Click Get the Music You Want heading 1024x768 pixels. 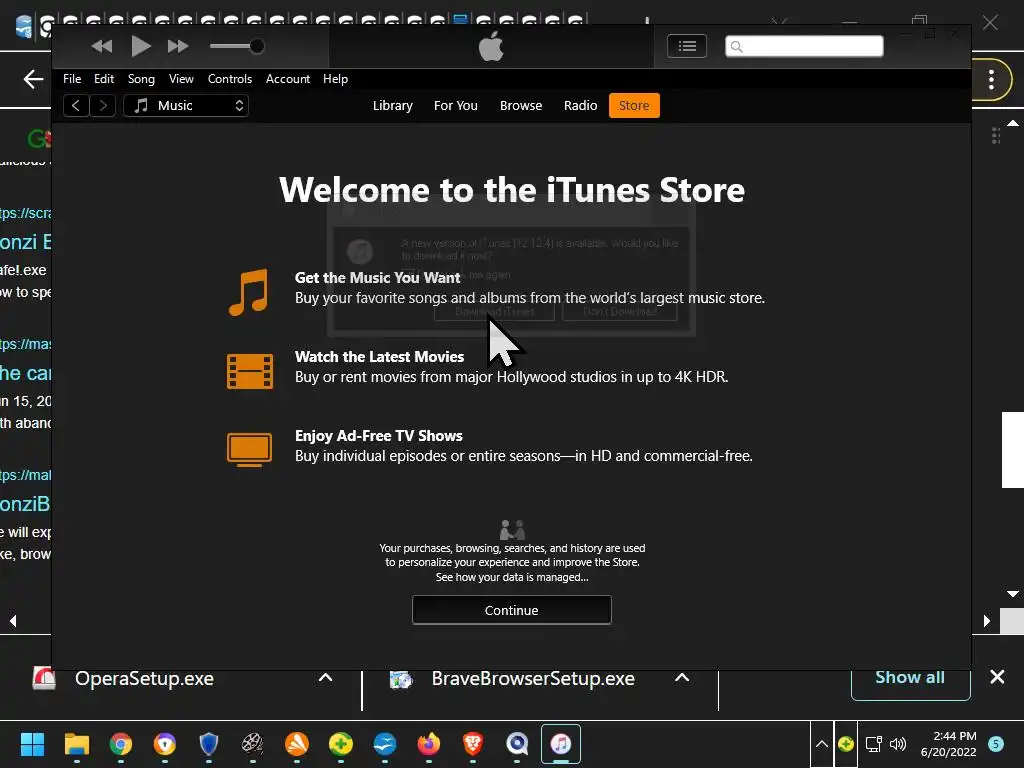[377, 278]
